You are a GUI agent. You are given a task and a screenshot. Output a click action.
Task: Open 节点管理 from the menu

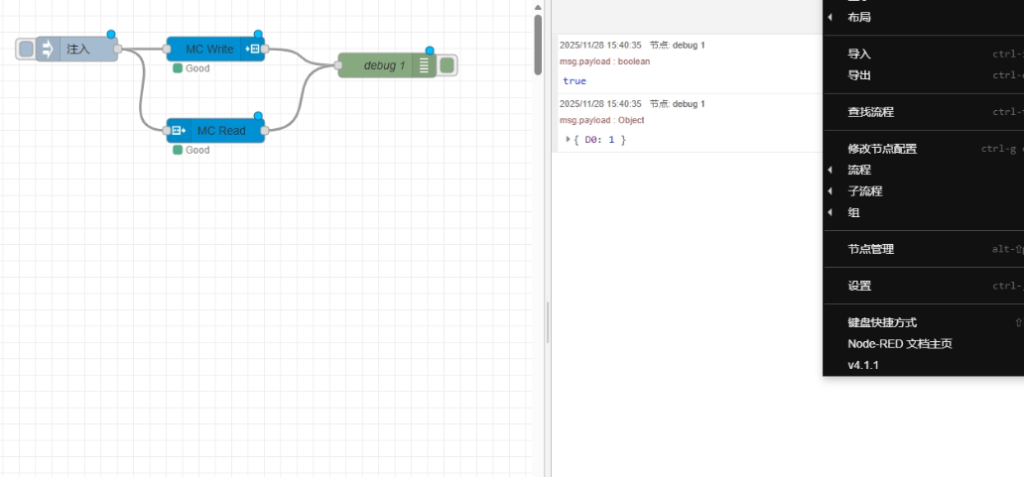871,249
